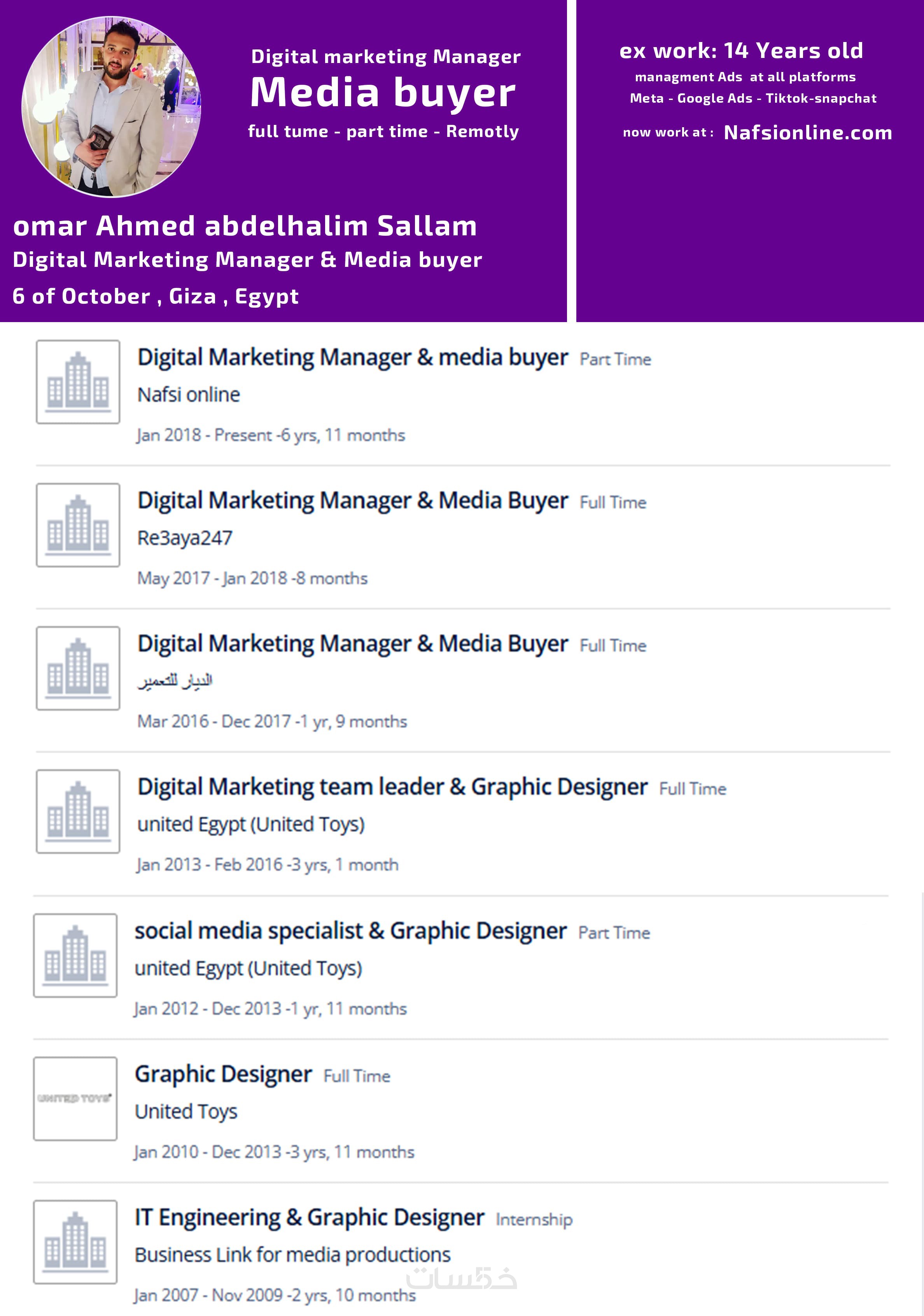The height and width of the screenshot is (1316, 924).
Task: Click the Nafsi online company building icon
Action: [x=78, y=382]
